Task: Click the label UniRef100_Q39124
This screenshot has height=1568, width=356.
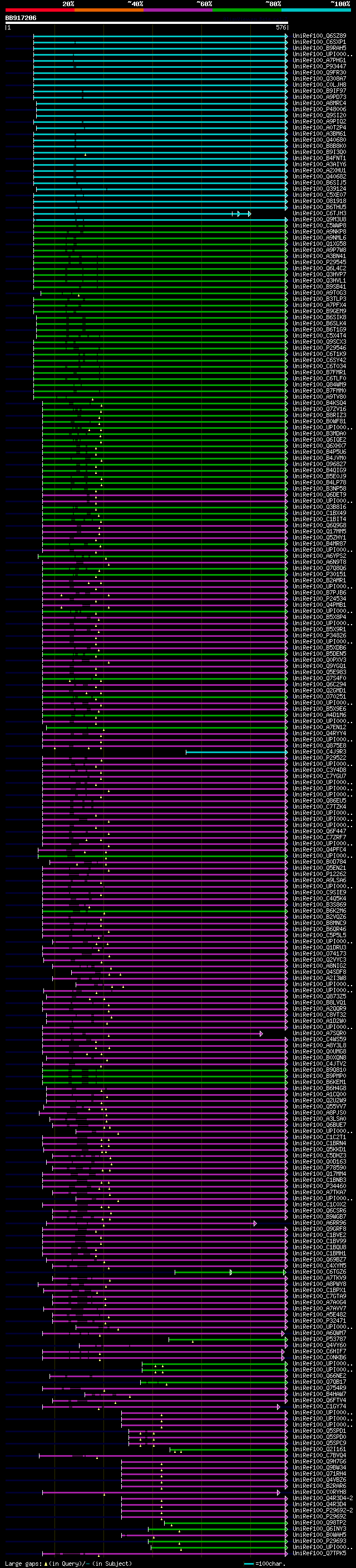Action: click(x=319, y=189)
